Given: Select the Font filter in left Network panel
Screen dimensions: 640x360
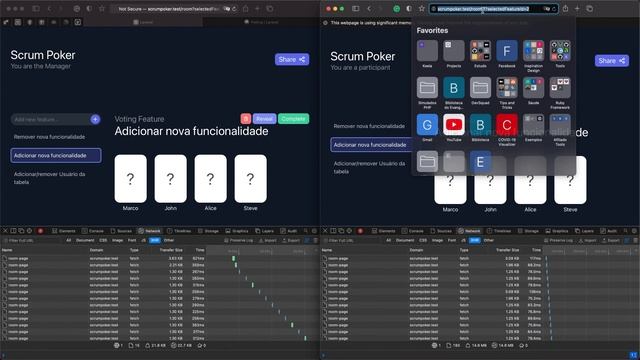Looking at the screenshot, I should coord(132,240).
